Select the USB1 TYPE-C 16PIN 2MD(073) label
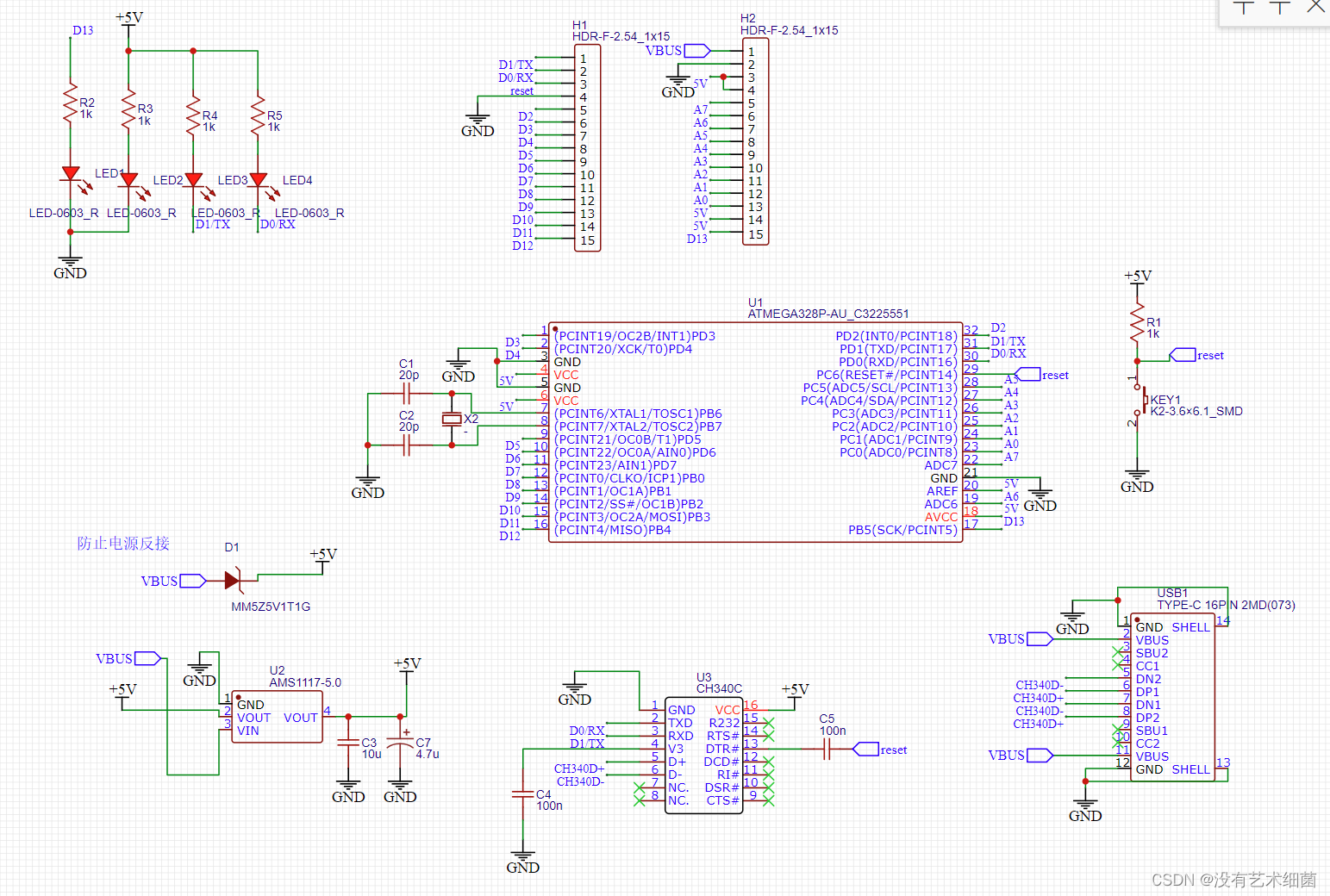Image resolution: width=1330 pixels, height=896 pixels. [1226, 599]
